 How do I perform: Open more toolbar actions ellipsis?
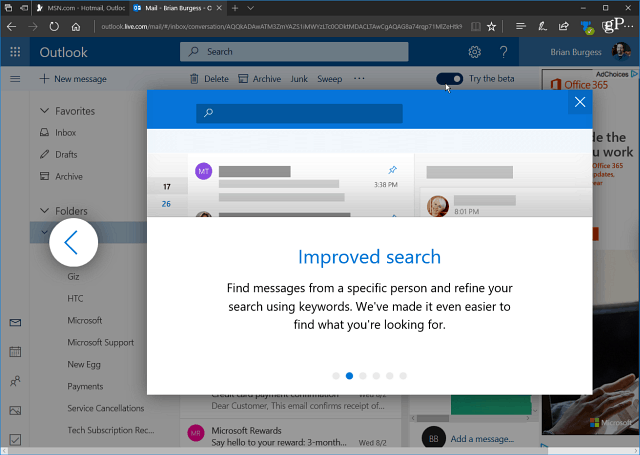tap(359, 78)
